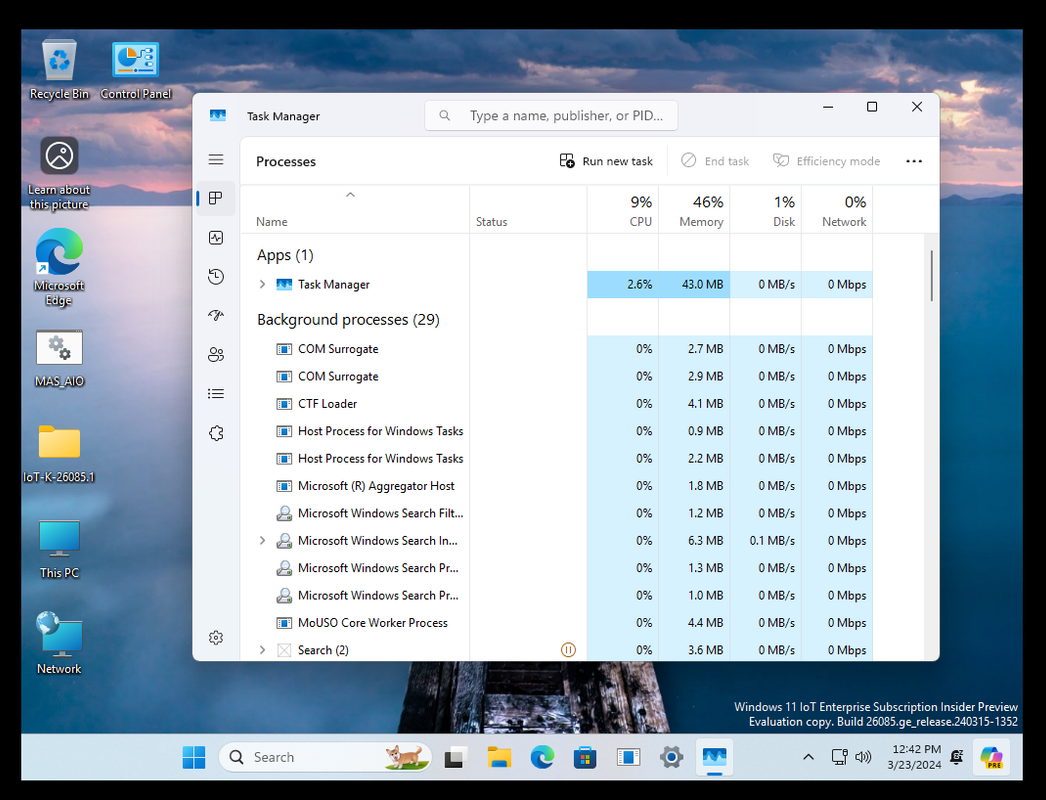Open Microsoft Store from the taskbar

tap(585, 757)
